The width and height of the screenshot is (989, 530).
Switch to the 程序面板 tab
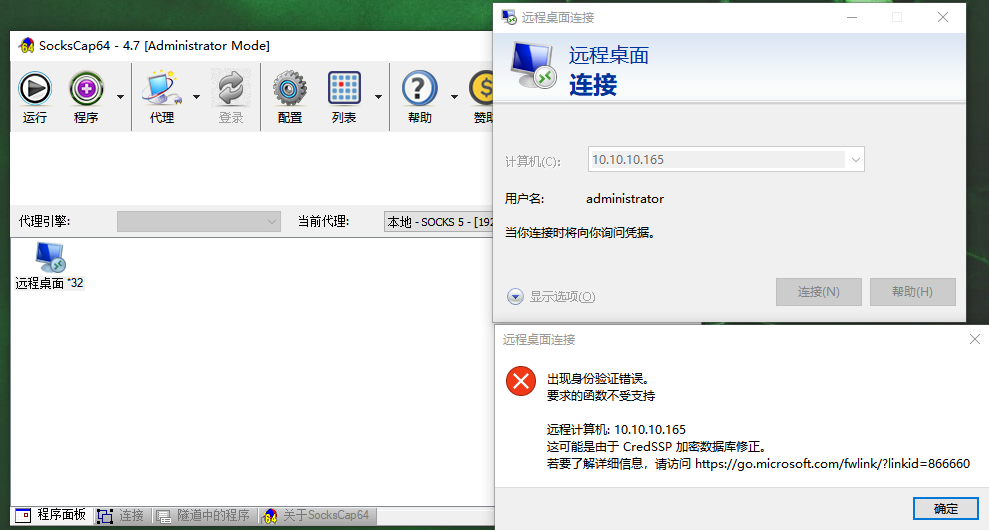pyautogui.click(x=52, y=515)
